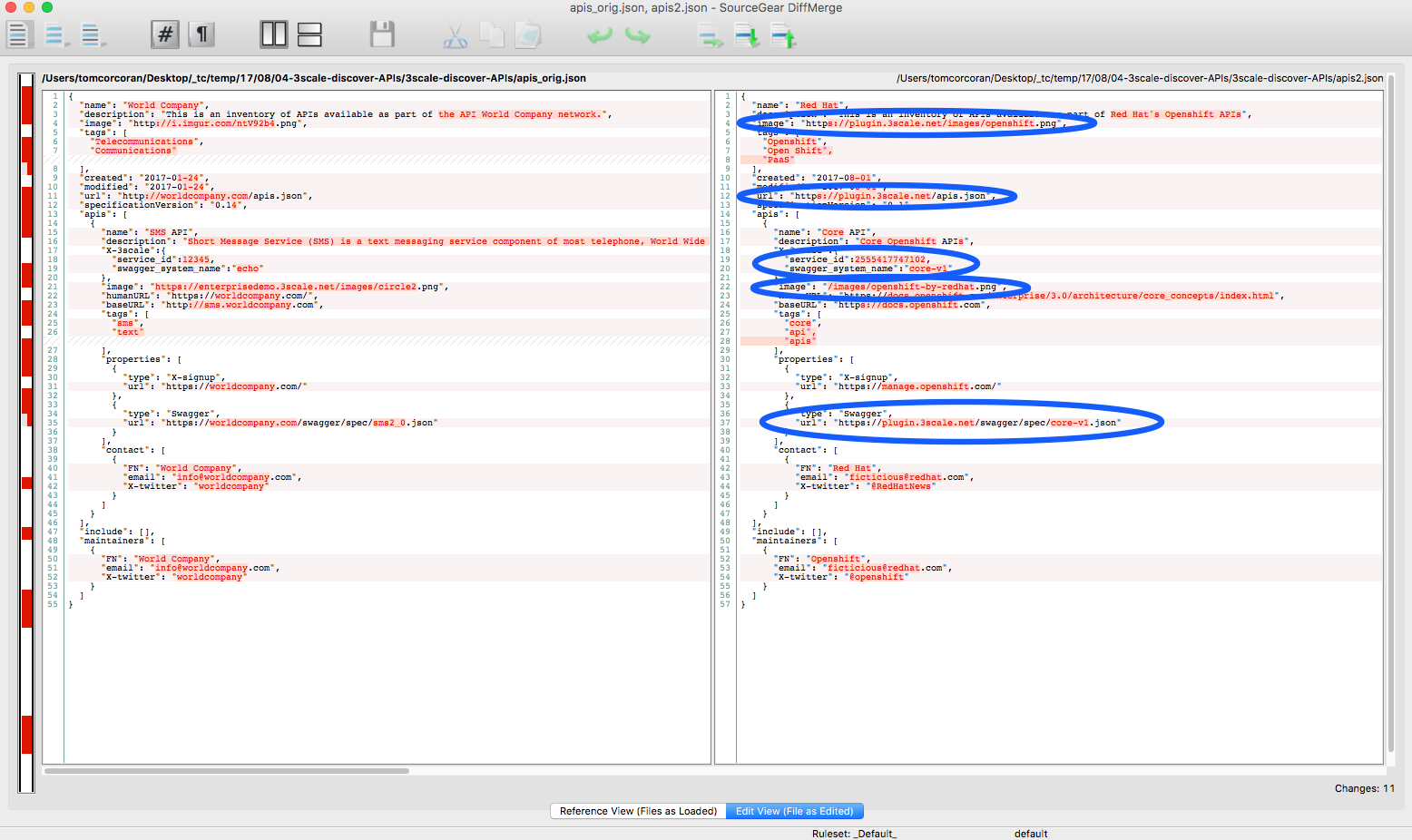Click the humanURL worldcompany.com line

211,296
